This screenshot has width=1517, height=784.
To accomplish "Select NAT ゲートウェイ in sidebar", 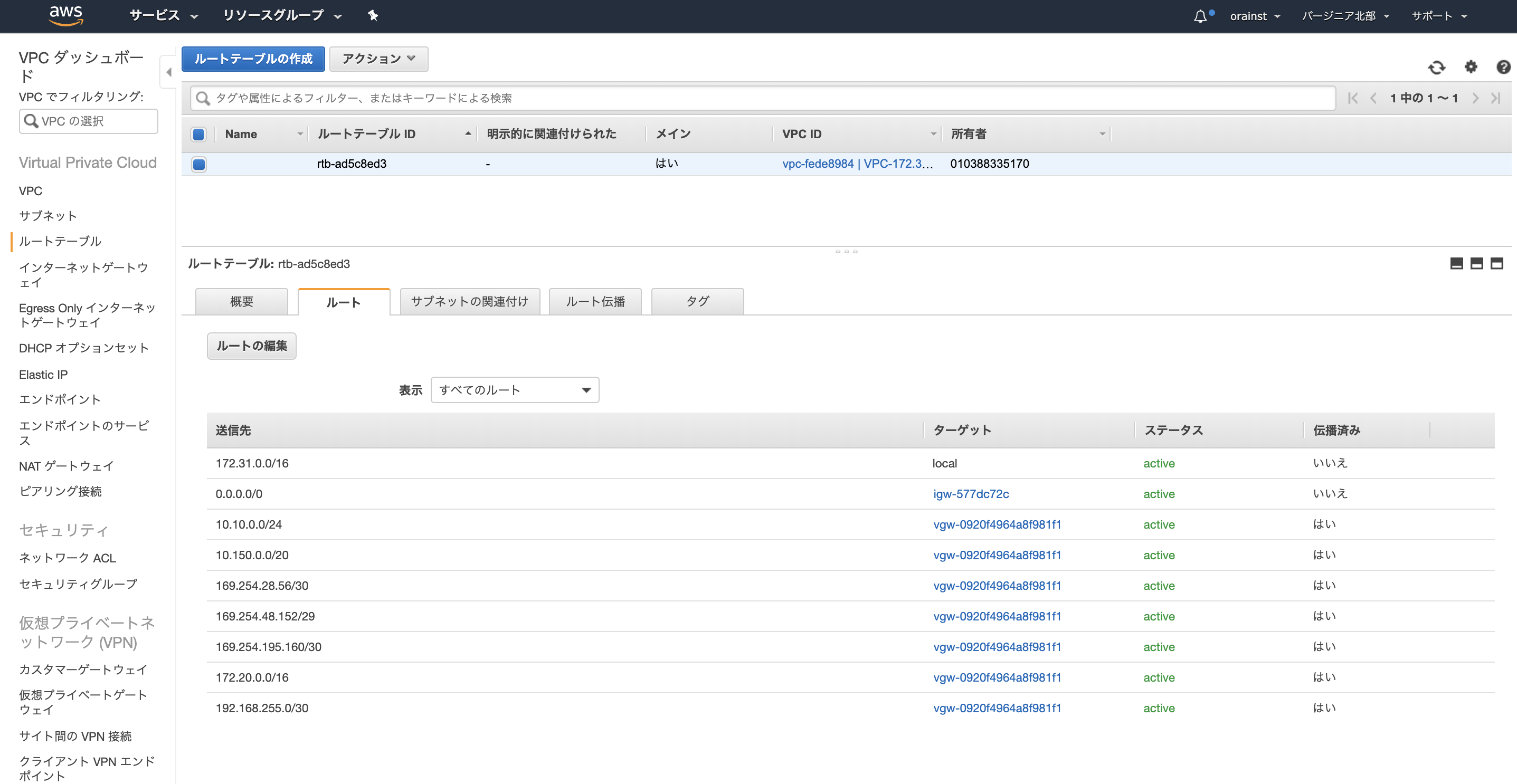I will pos(66,467).
